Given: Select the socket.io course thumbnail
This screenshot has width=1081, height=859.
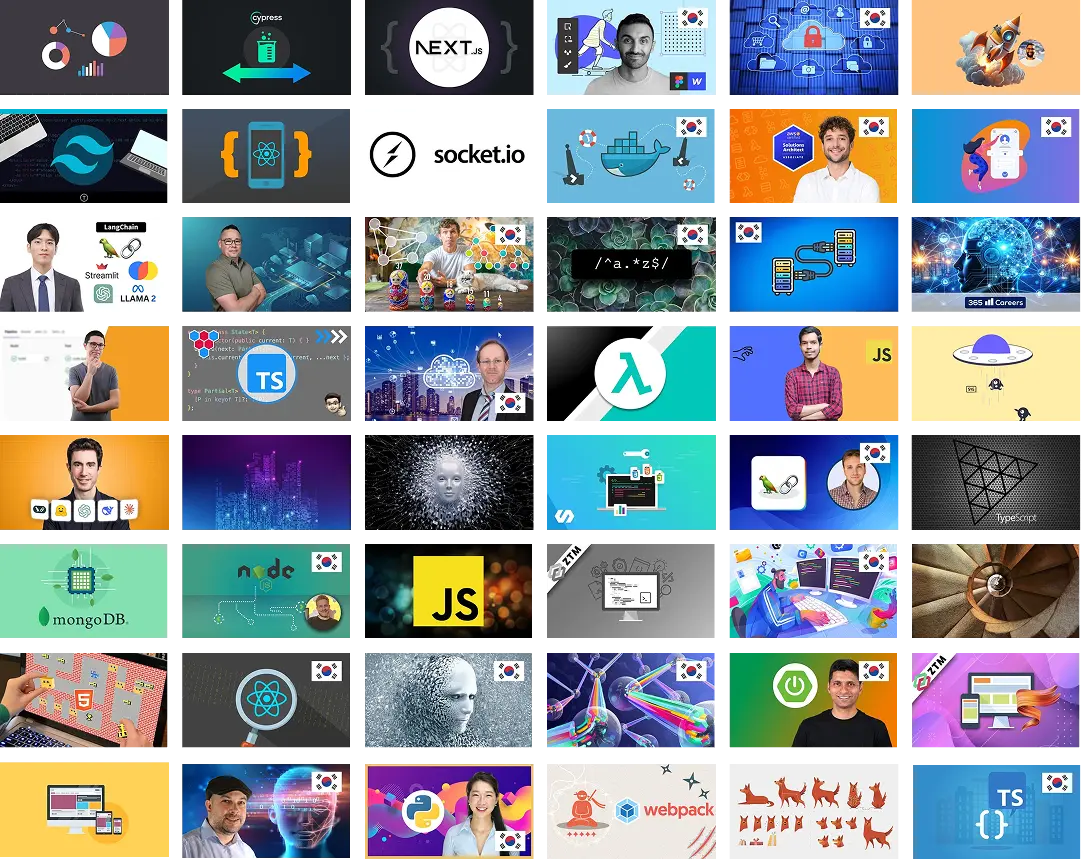Looking at the screenshot, I should (448, 155).
